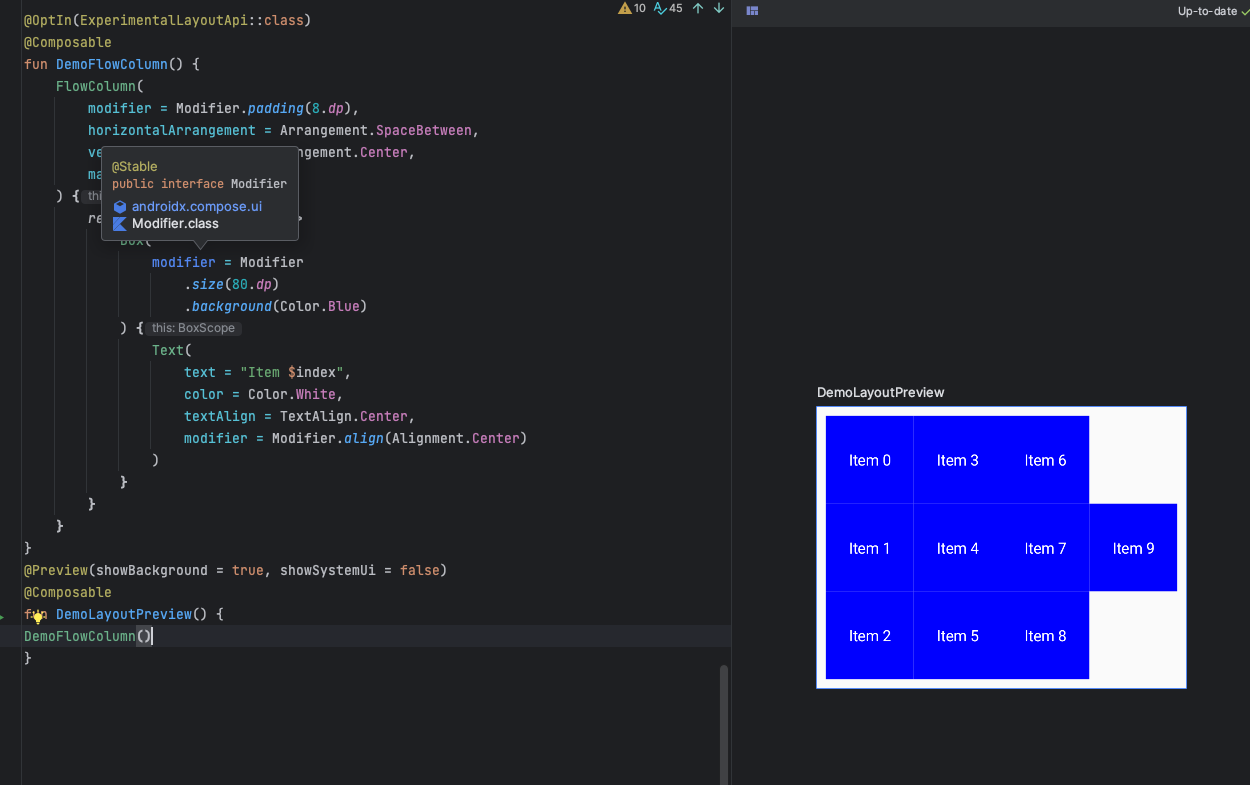Click the 'this: BoxScope' inlay hint
1250x785 pixels.
193,328
